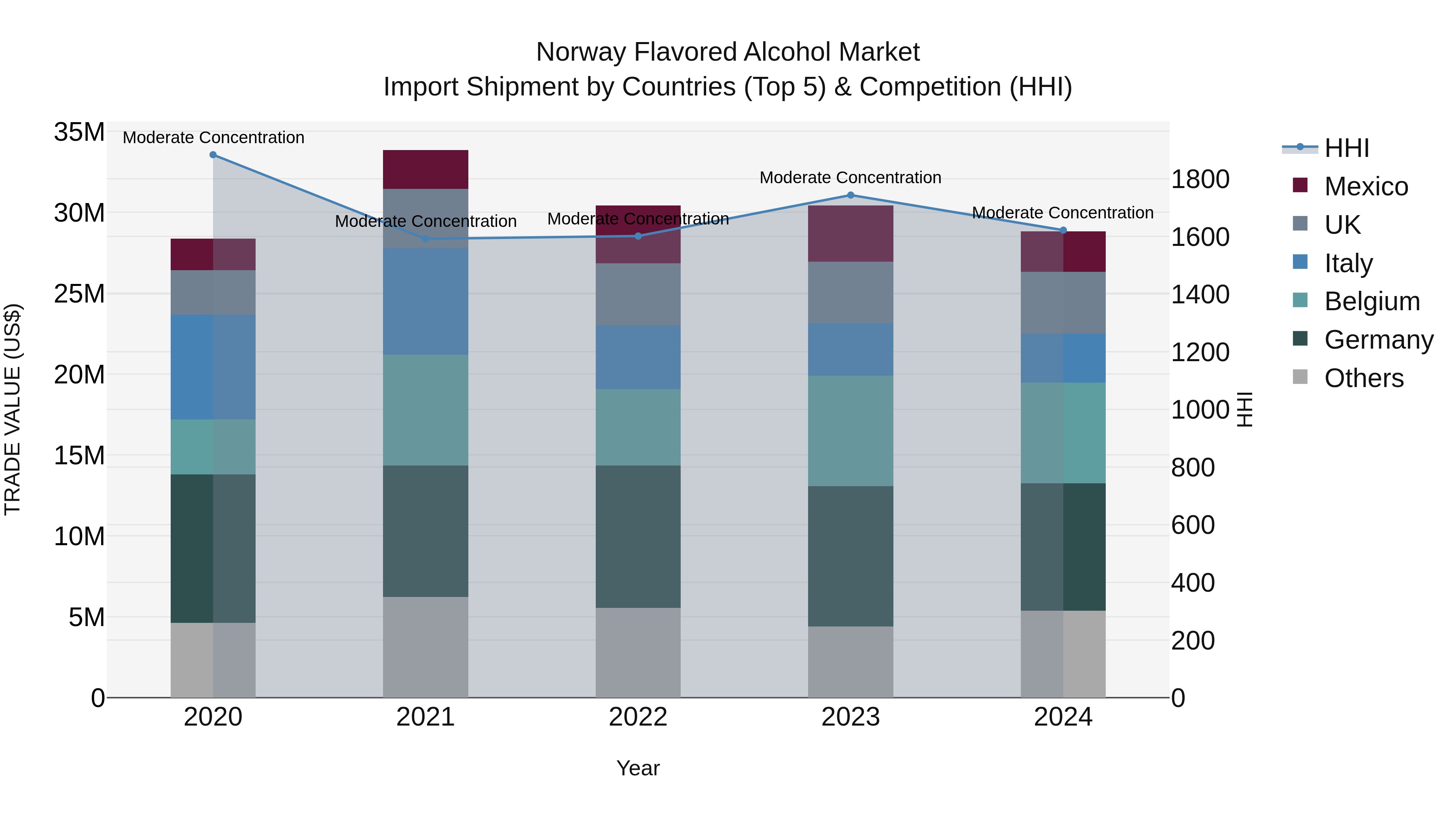Select the 2023 Belgium bar segment
1456x819 pixels.
click(x=851, y=431)
